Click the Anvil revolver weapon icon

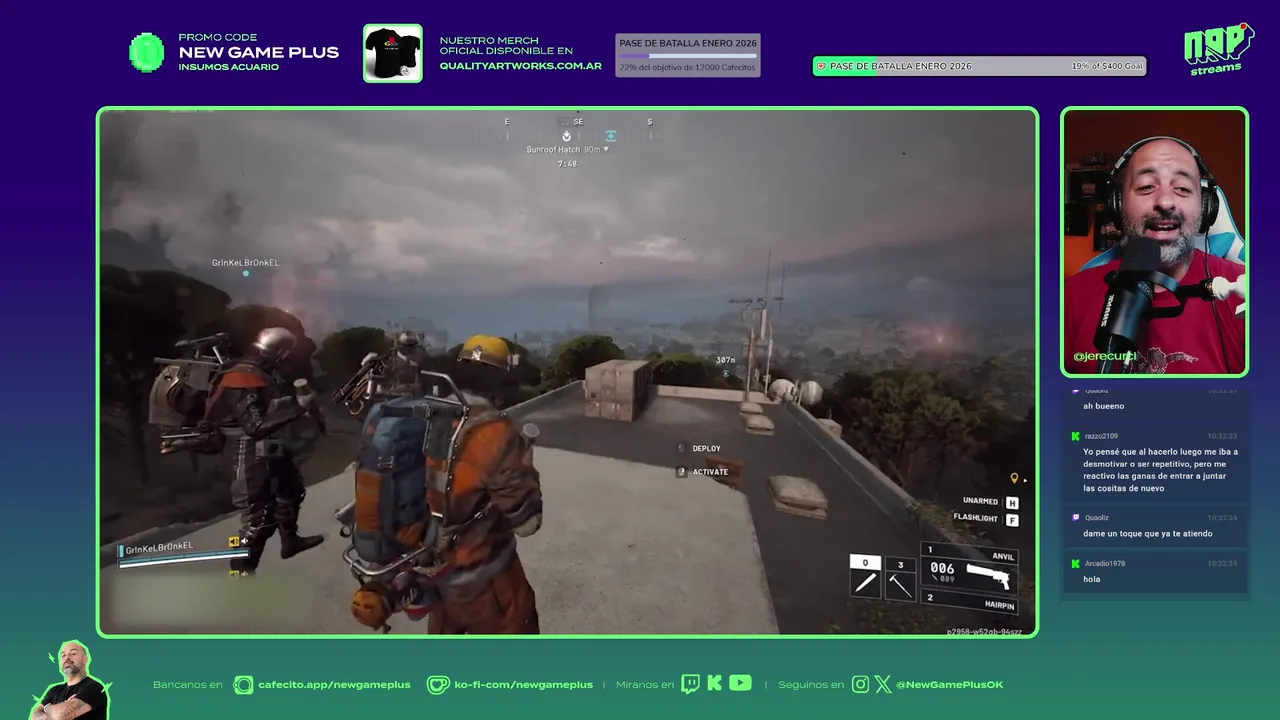click(988, 577)
